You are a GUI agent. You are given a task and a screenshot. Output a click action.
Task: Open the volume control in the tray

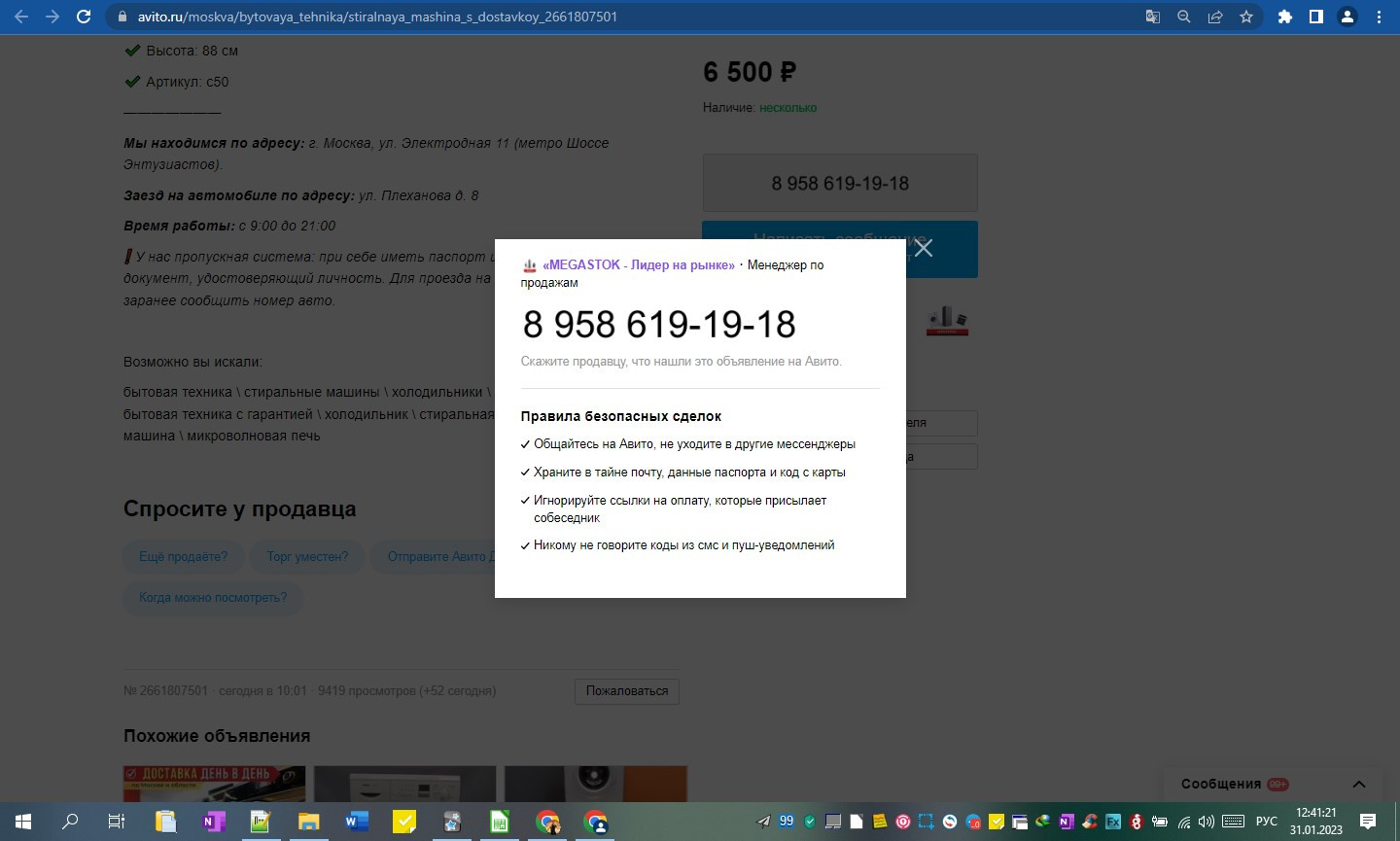(1207, 822)
